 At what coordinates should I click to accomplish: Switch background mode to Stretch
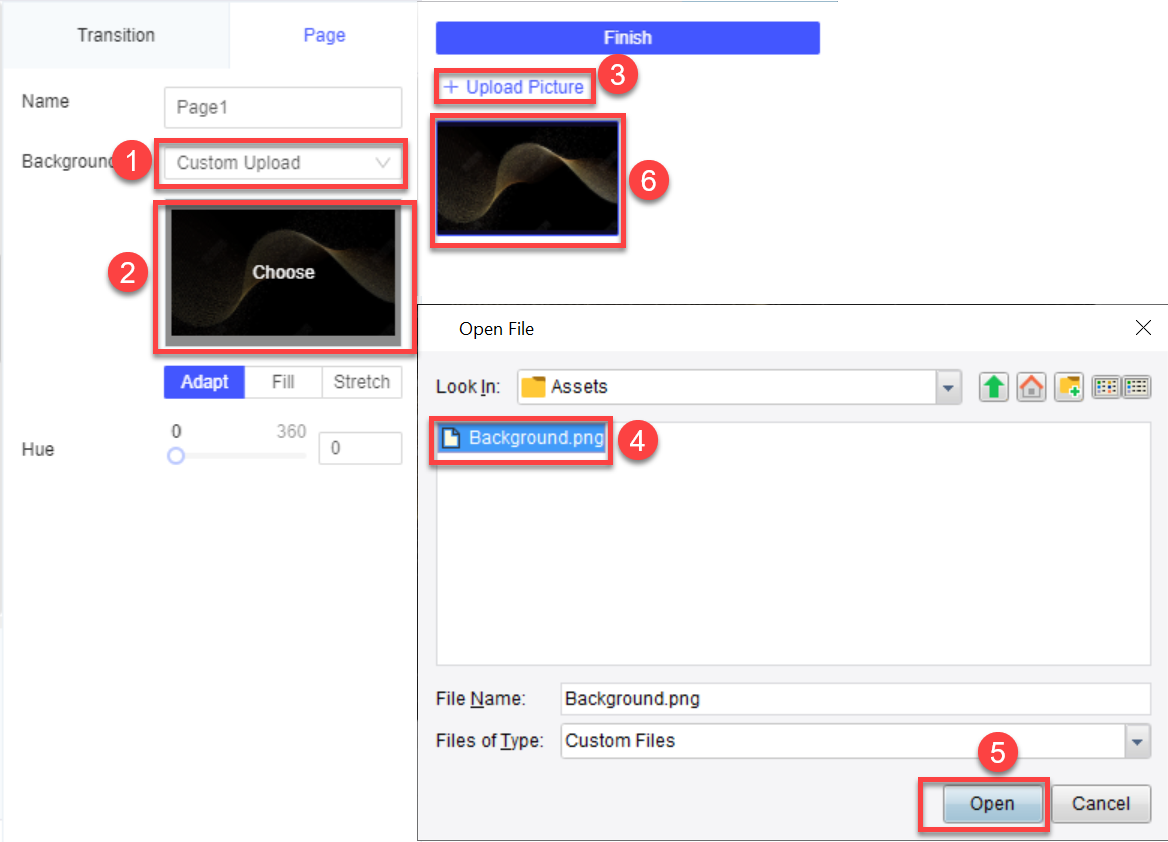(361, 382)
